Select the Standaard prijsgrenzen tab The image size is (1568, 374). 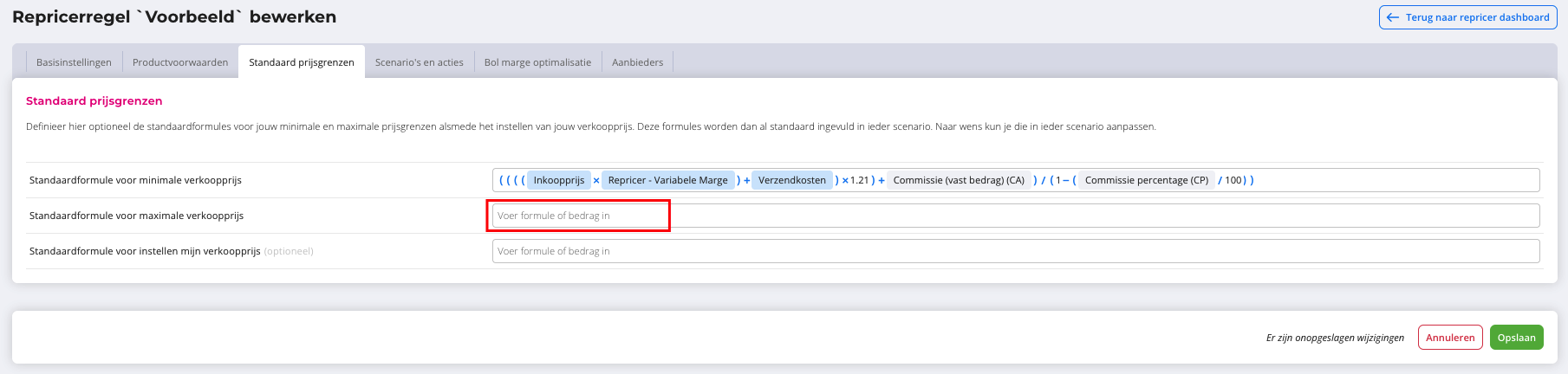pos(302,62)
